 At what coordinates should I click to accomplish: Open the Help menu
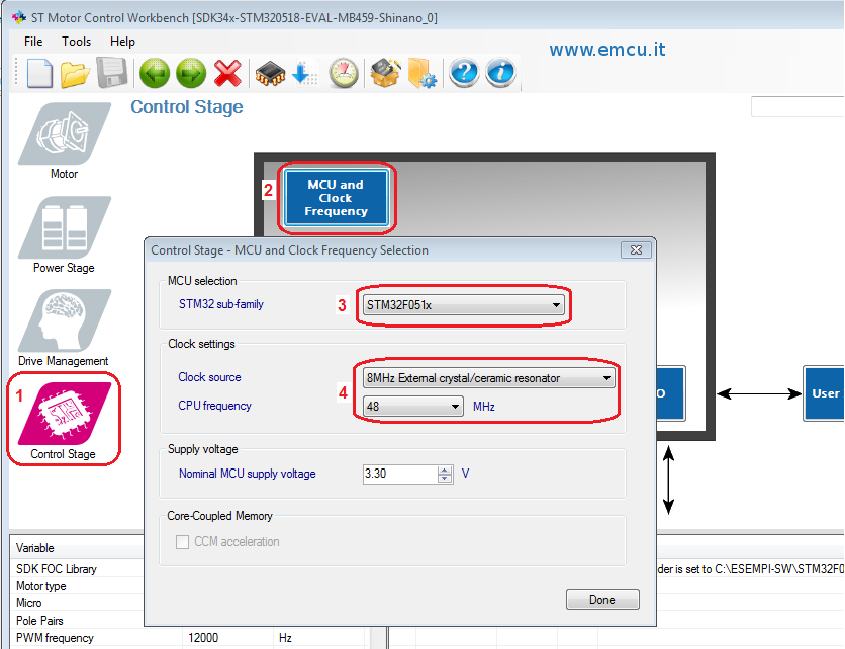122,42
